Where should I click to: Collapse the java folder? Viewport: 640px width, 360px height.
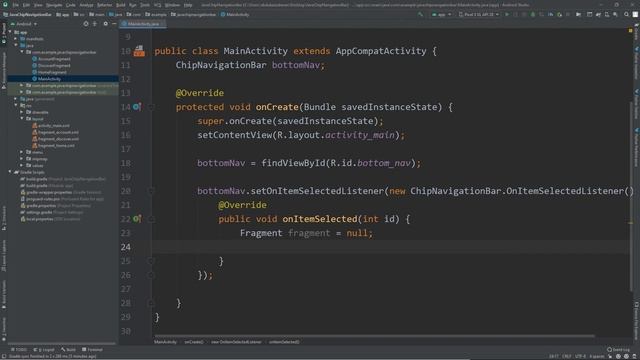pos(16,45)
